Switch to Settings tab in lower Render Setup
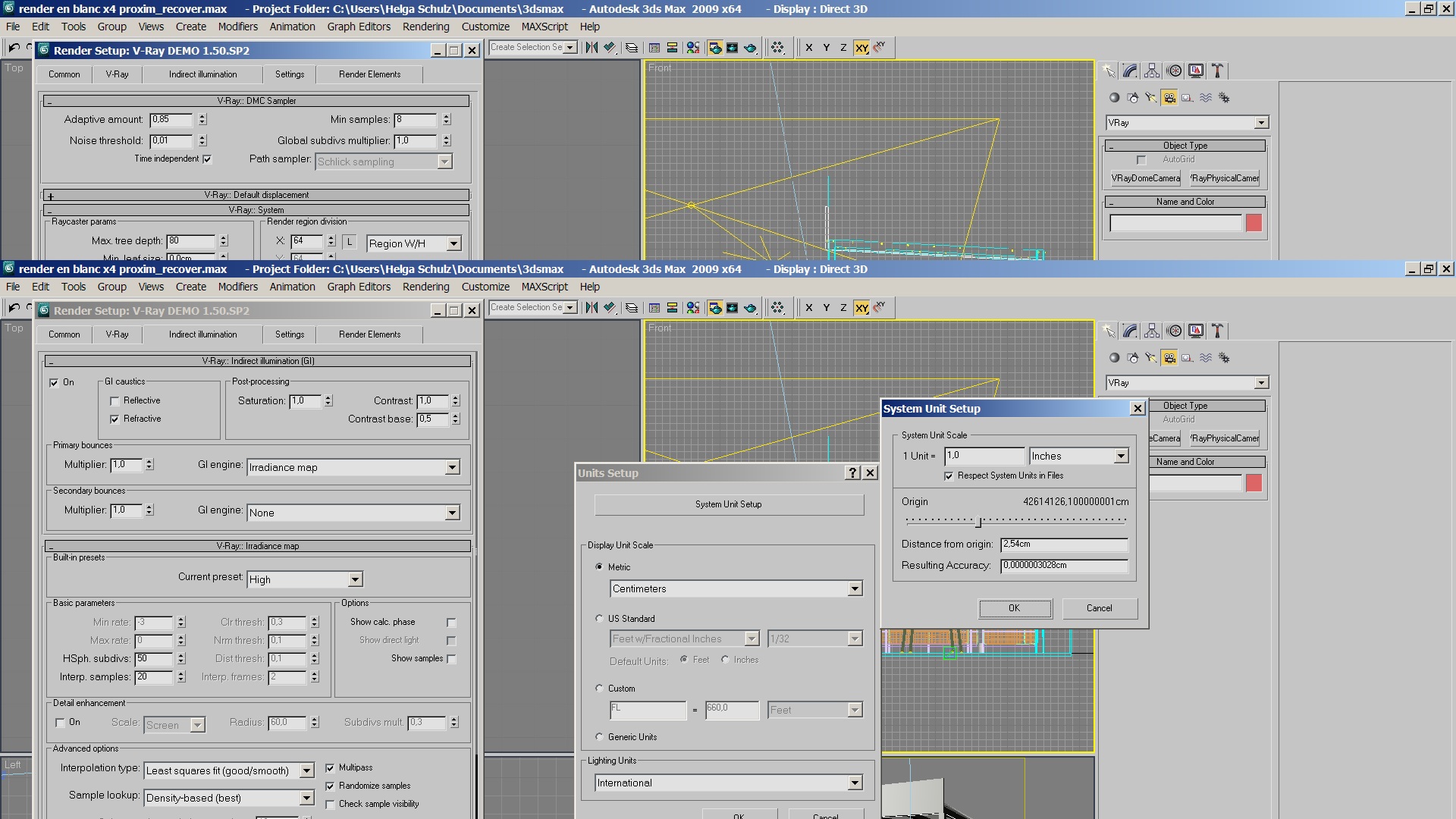Image resolution: width=1456 pixels, height=819 pixels. 289,334
